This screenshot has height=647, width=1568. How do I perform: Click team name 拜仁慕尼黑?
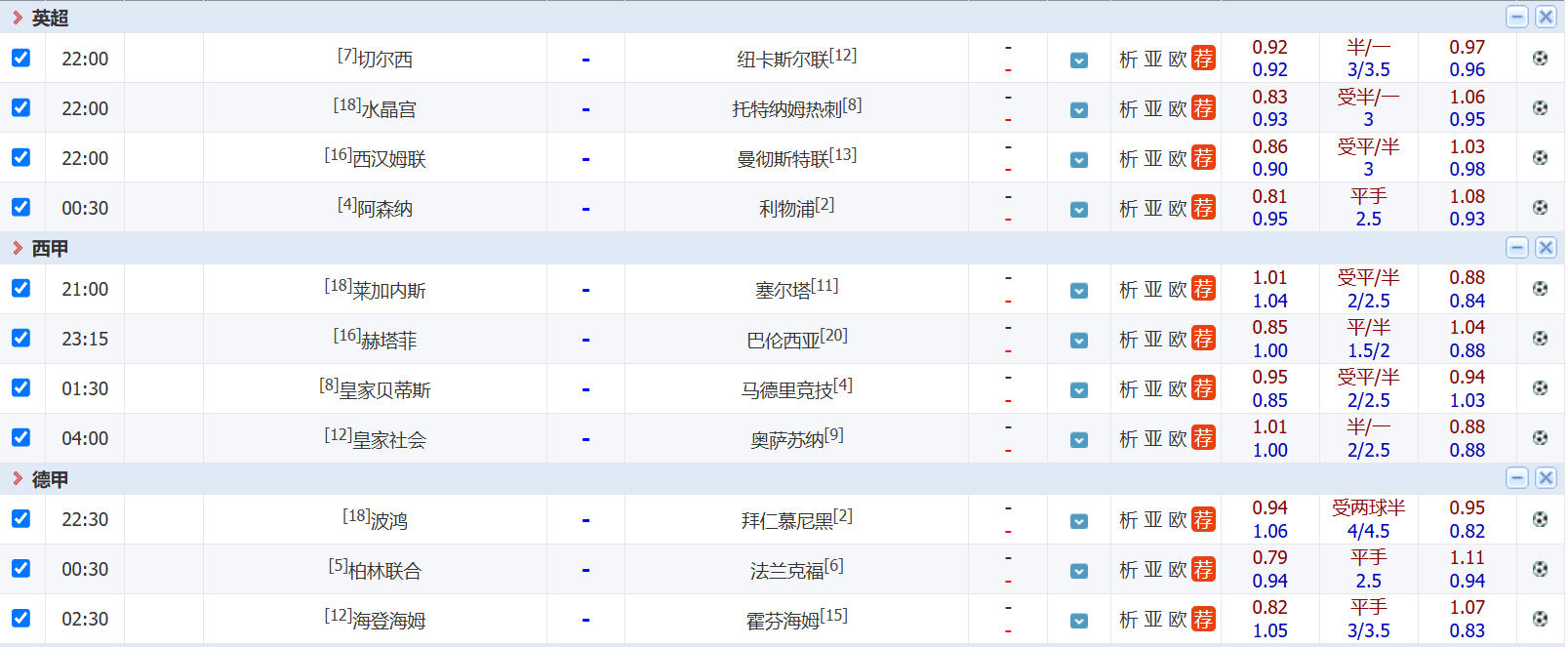coord(787,521)
